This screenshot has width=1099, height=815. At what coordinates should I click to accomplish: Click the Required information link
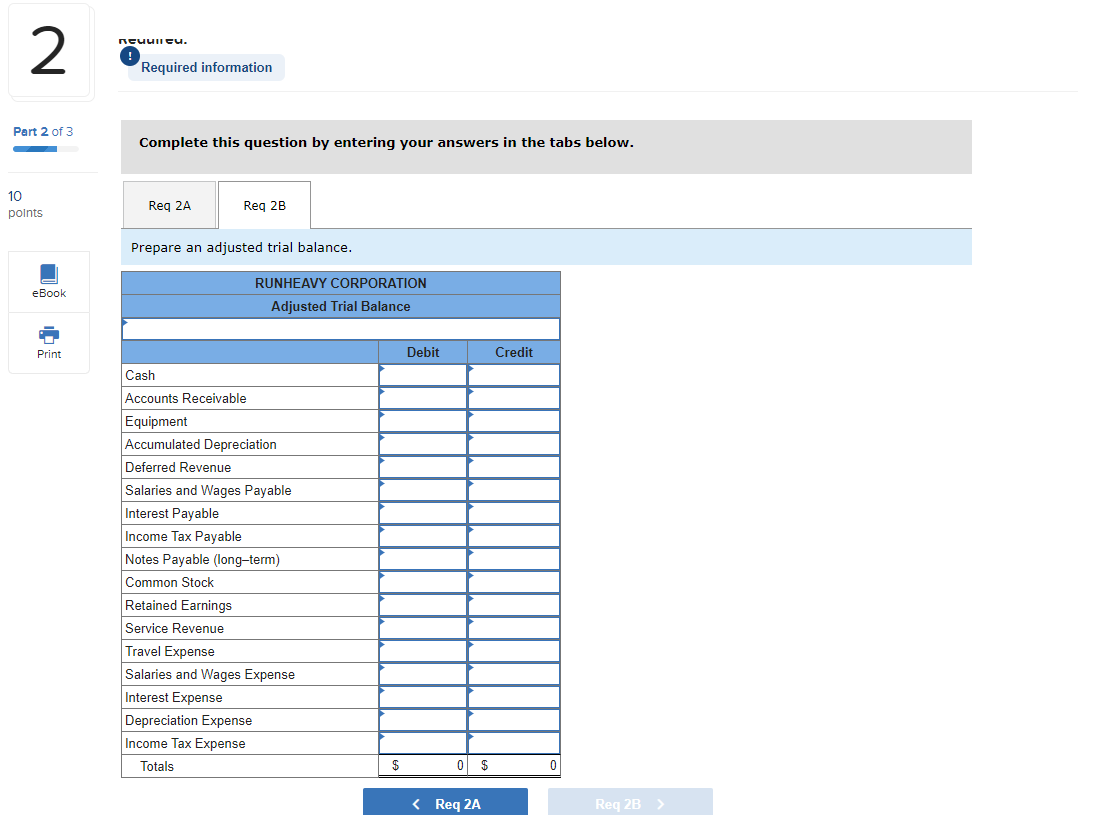click(206, 67)
